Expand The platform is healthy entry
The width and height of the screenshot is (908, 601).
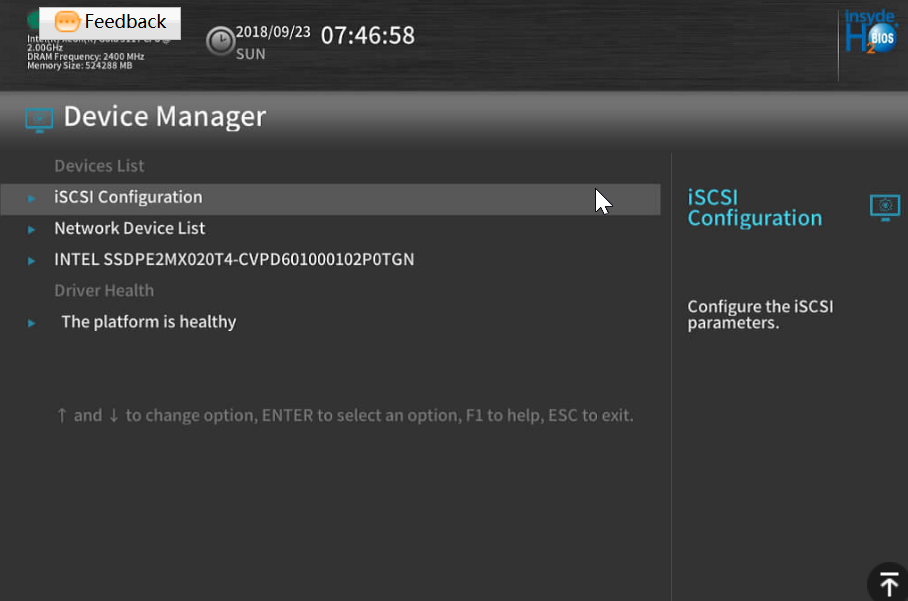148,321
